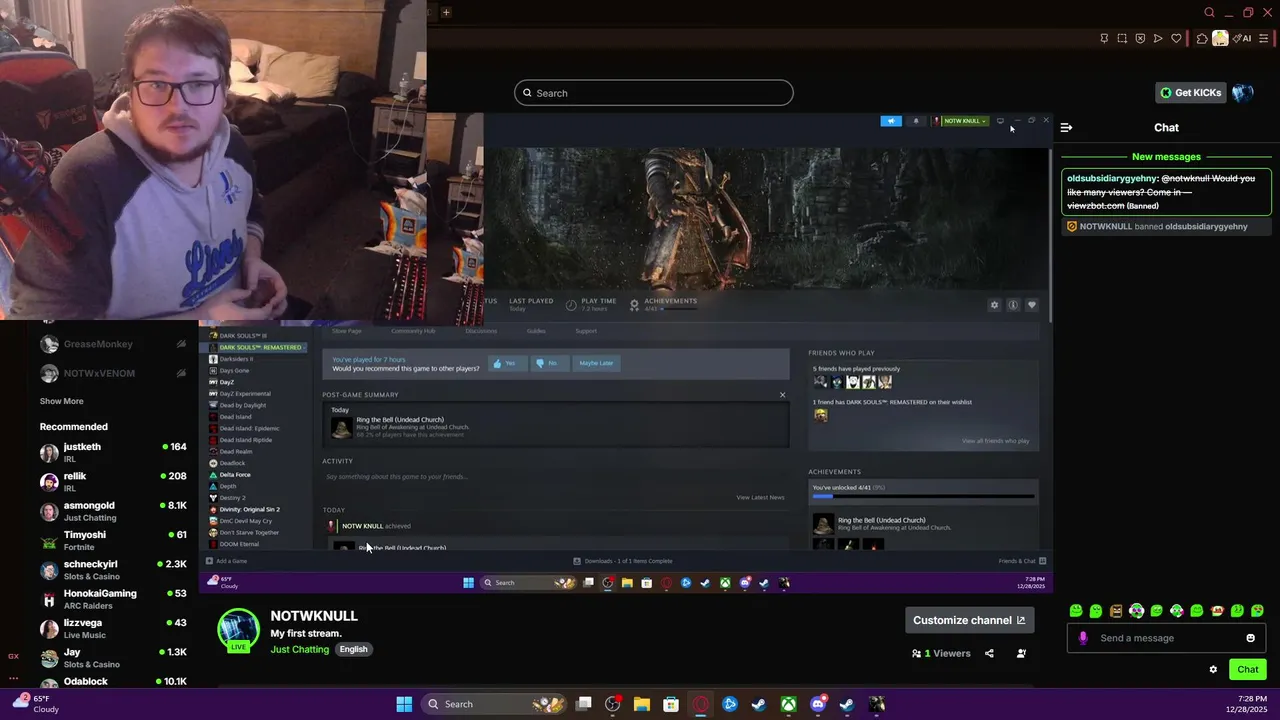Collapse the chat panel with the arrow icon
Screen dimensions: 1280x720
coord(1066,128)
